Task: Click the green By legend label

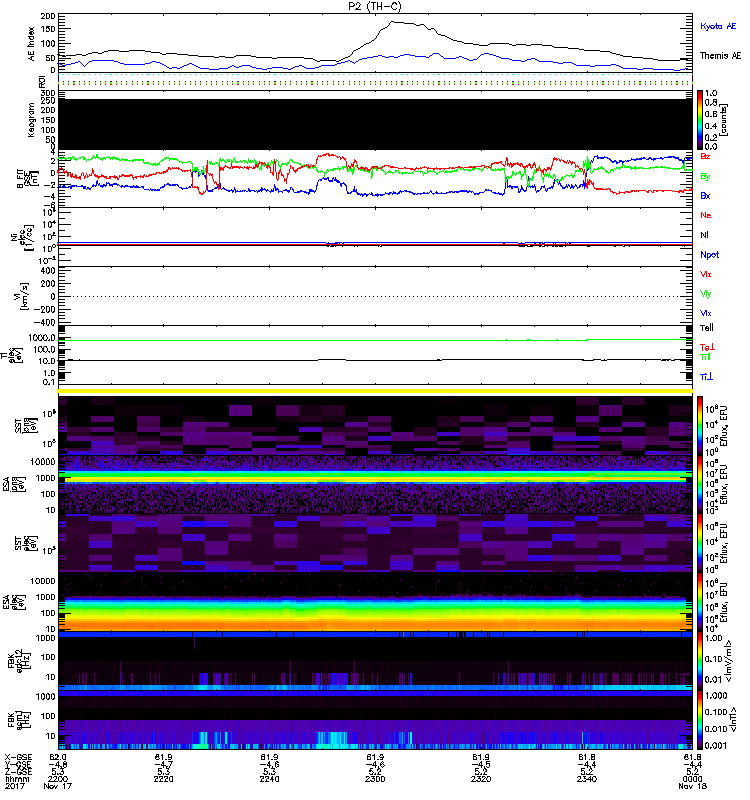Action: 705,177
